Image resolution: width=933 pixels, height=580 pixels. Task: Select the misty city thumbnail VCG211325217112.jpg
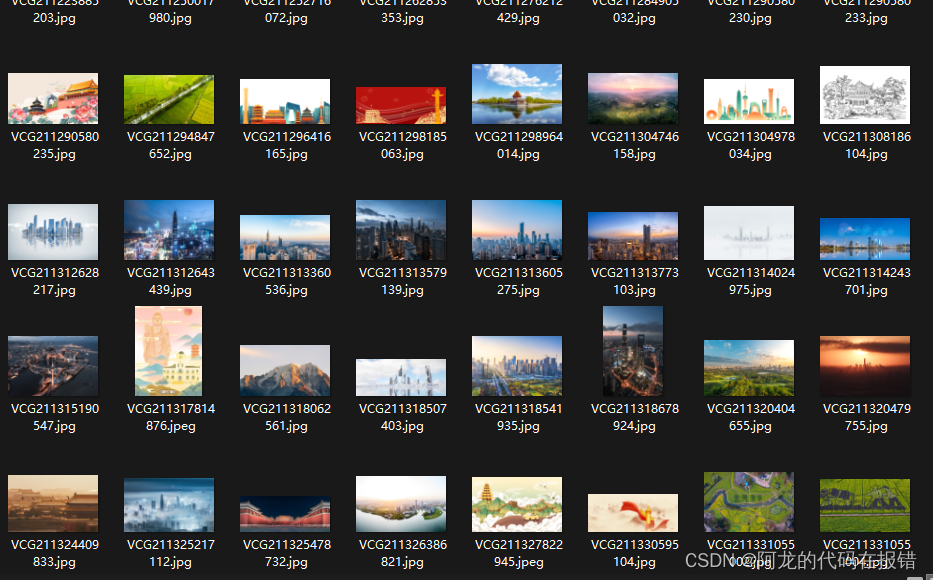pos(169,504)
